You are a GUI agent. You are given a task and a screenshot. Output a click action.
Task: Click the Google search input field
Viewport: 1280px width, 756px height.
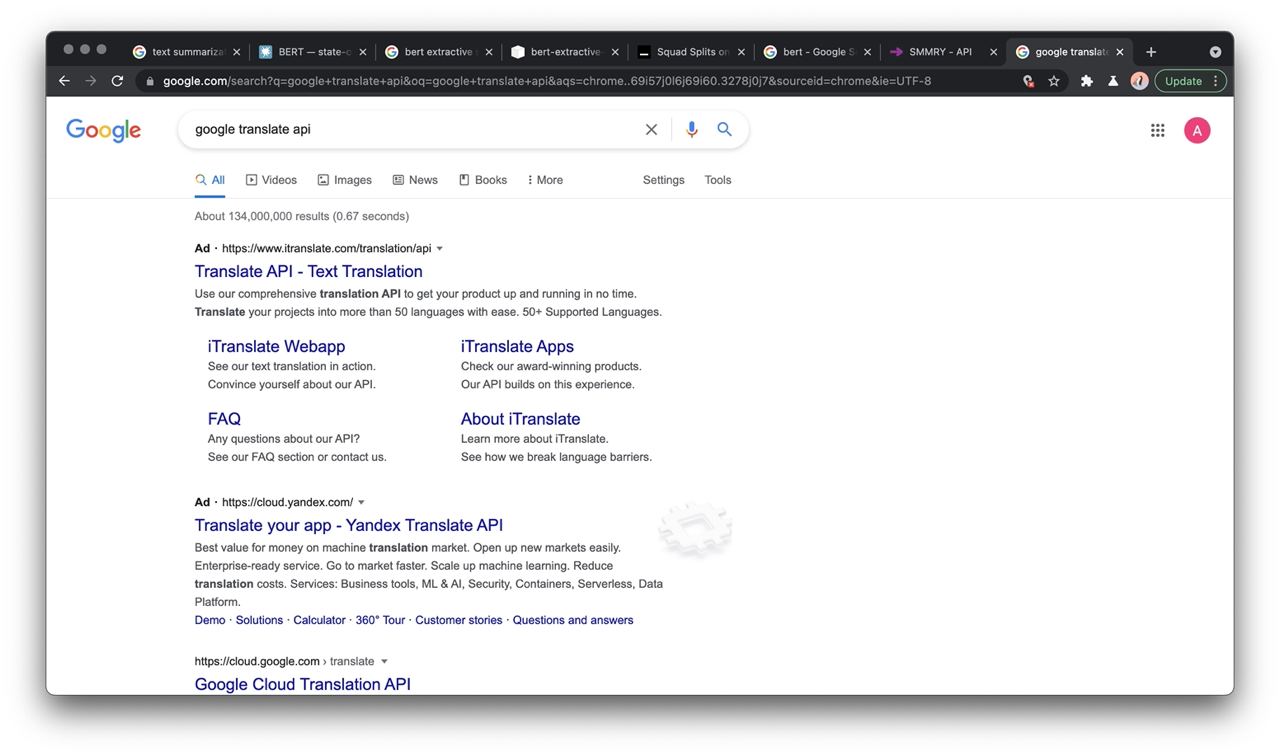(415, 129)
